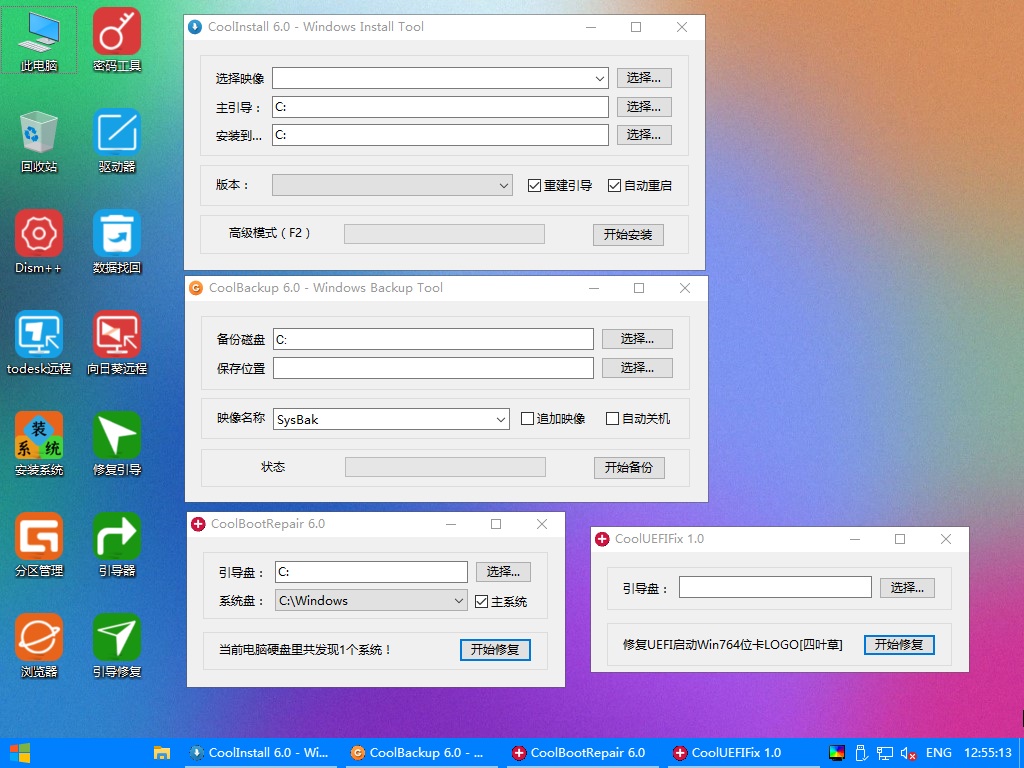
Task: Click the Windows Start button
Action: [19, 753]
